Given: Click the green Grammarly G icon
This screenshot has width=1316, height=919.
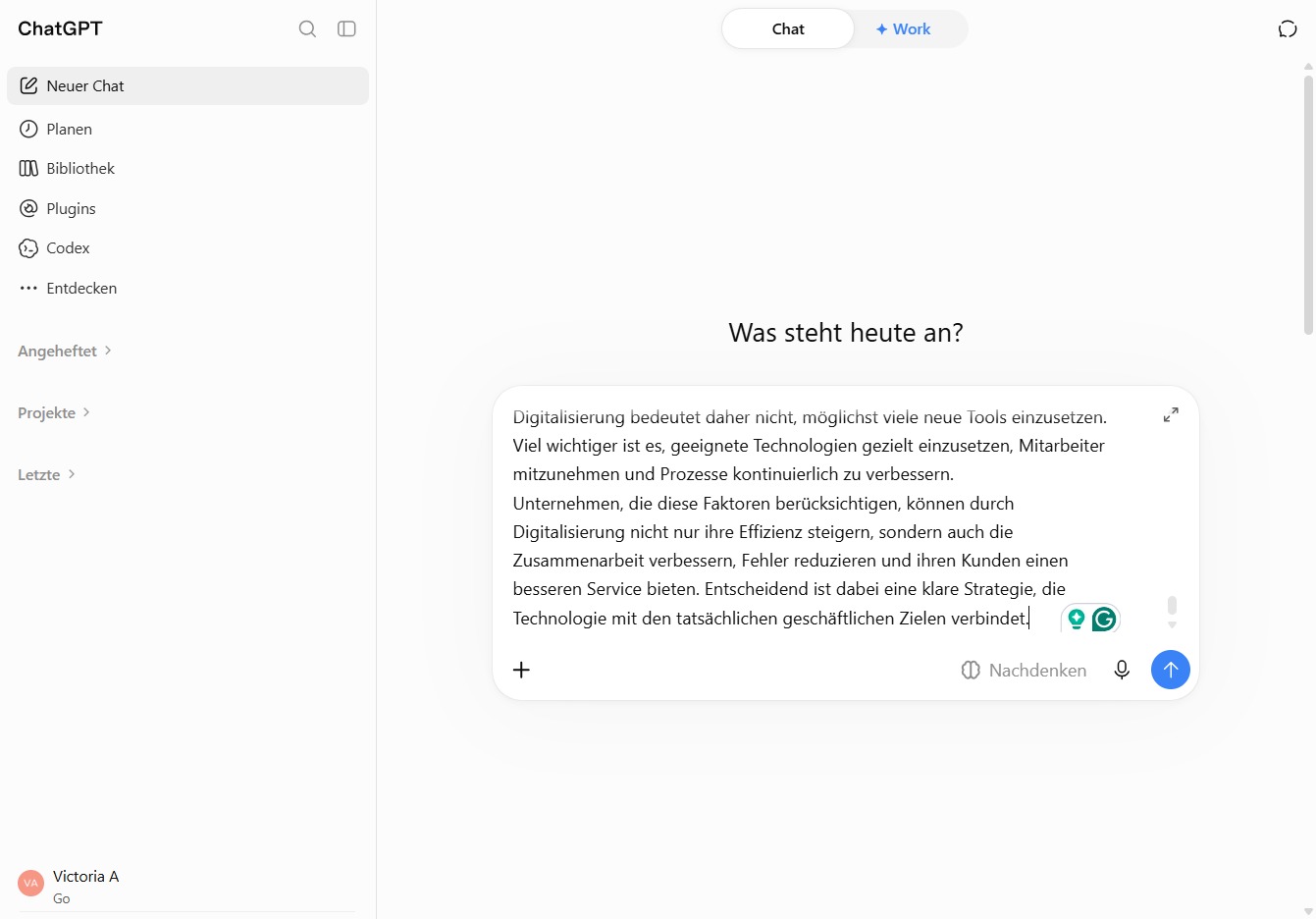Looking at the screenshot, I should tap(1104, 620).
